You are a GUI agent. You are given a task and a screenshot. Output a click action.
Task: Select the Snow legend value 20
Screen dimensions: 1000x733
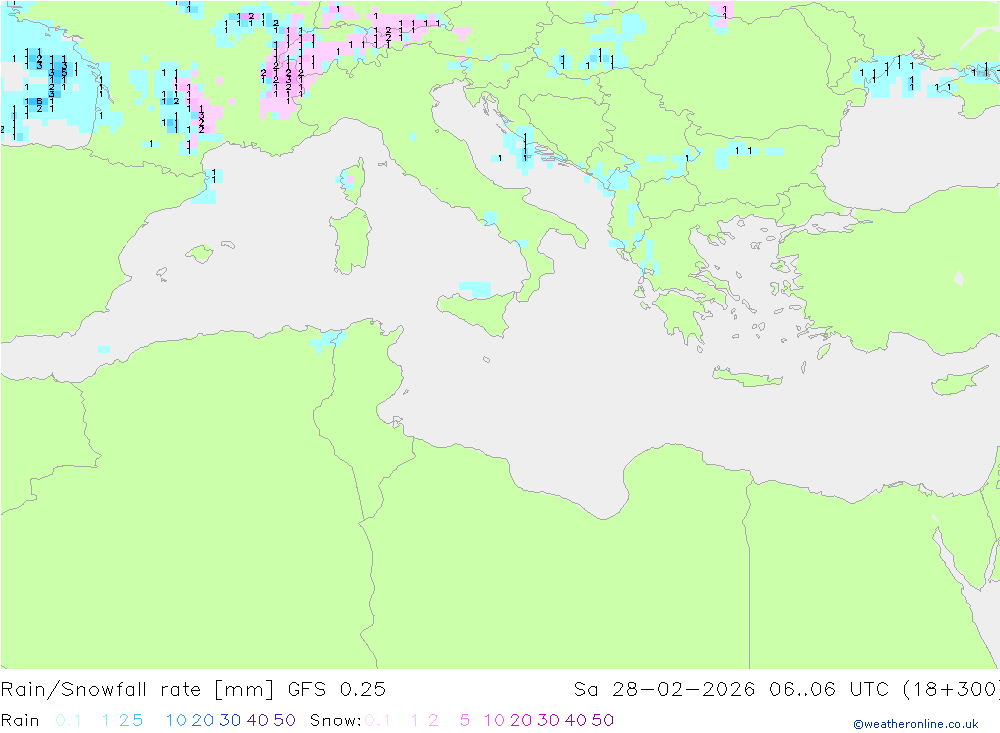pos(521,720)
